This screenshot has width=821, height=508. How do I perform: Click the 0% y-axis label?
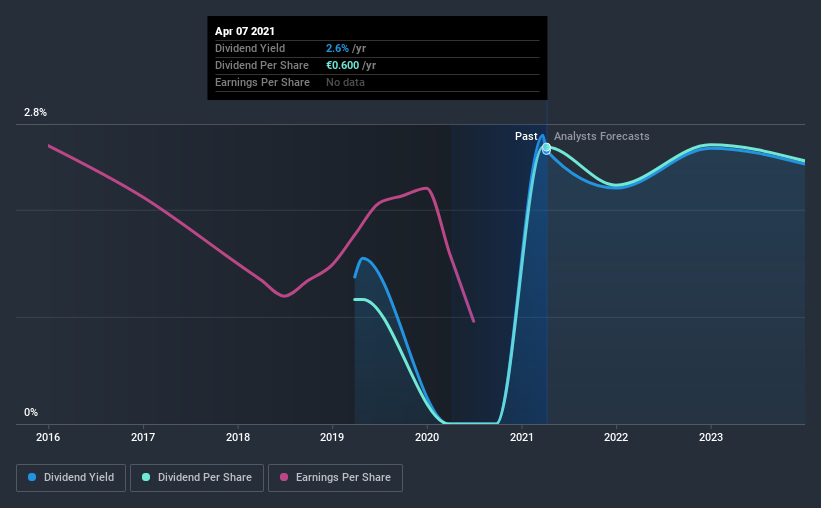click(31, 412)
